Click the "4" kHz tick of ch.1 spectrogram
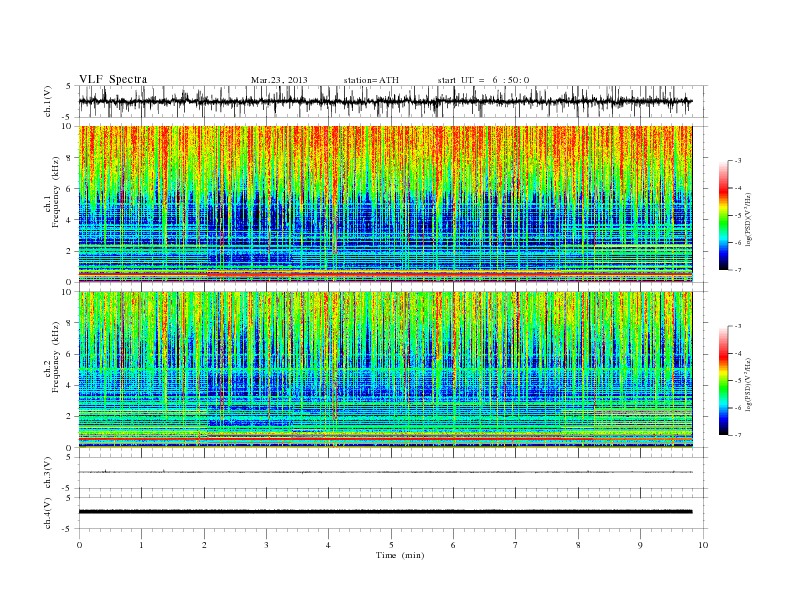 tap(70, 220)
